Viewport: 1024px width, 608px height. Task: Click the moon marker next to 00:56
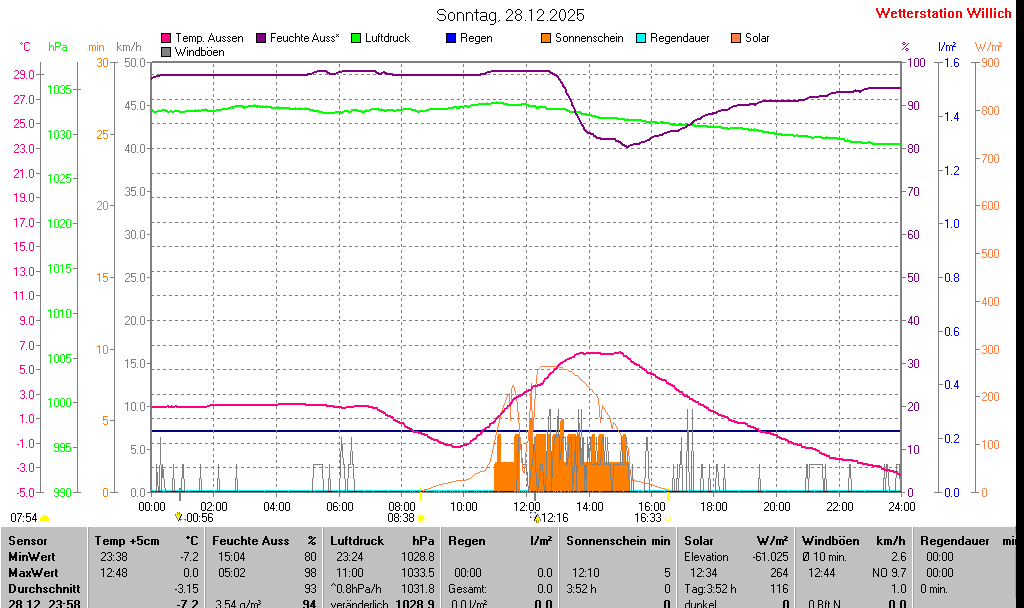point(179,517)
